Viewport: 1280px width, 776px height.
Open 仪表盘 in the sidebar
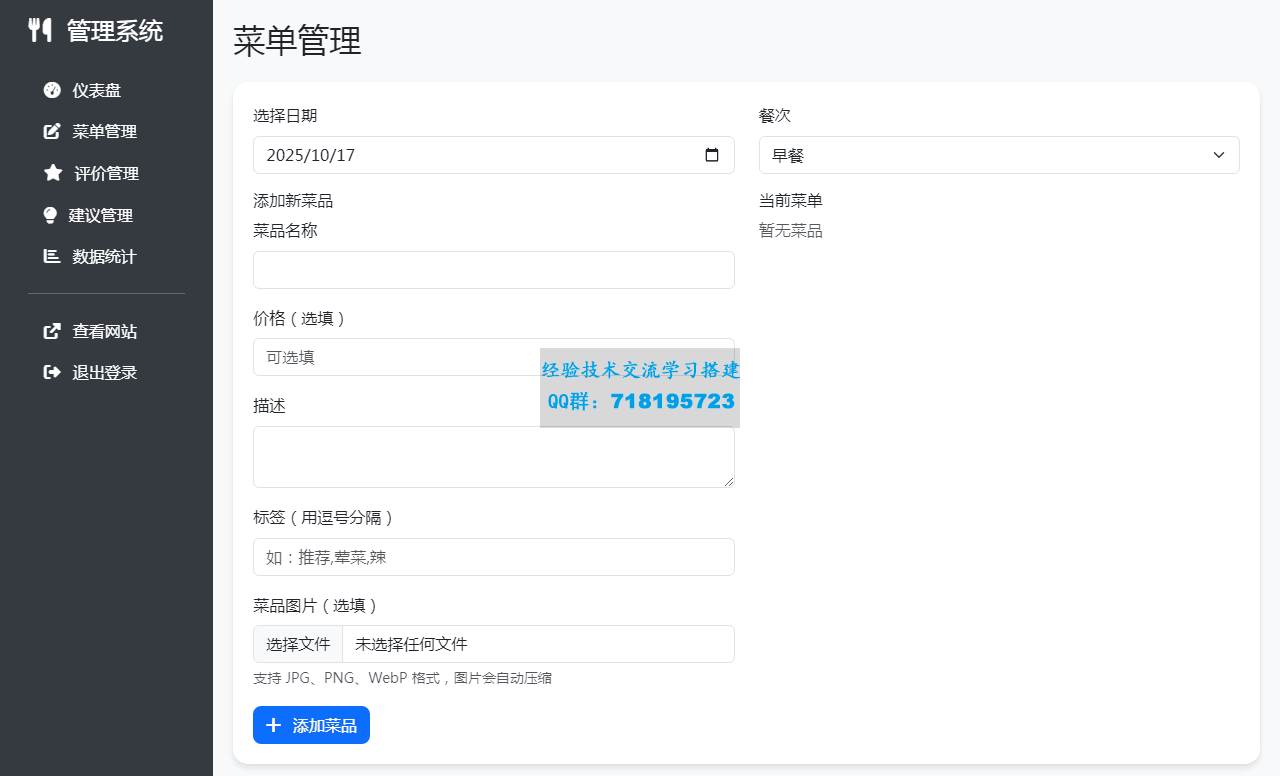tap(96, 90)
